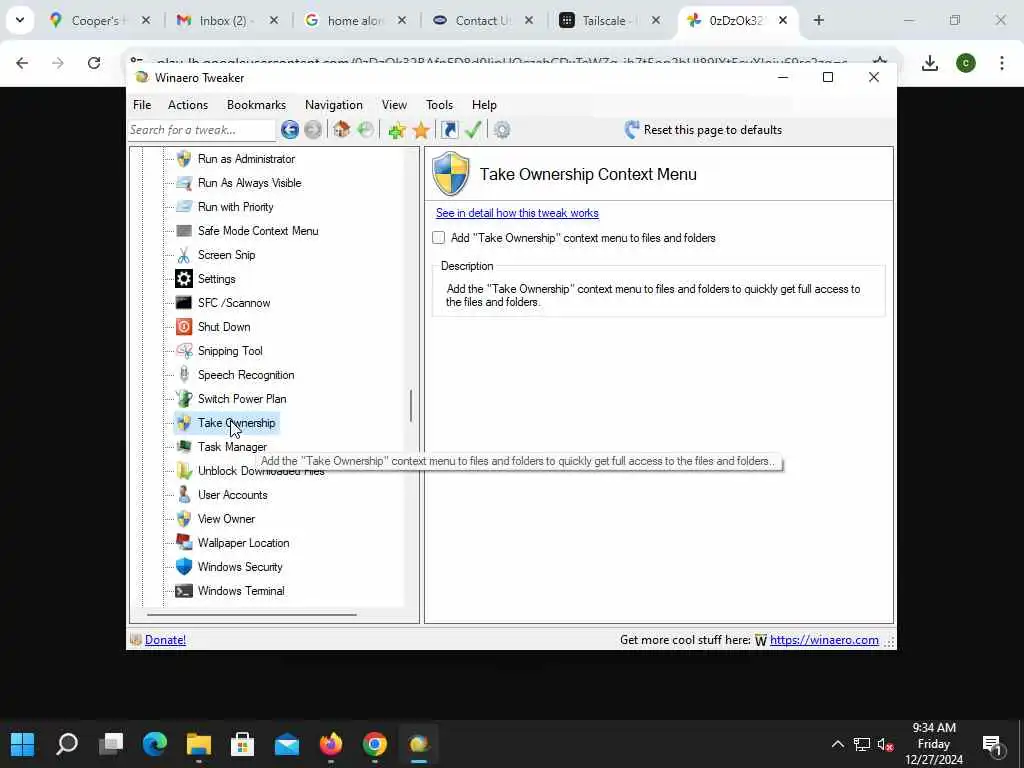Open the View menu
Screen dimensions: 1024x768
[x=394, y=104]
